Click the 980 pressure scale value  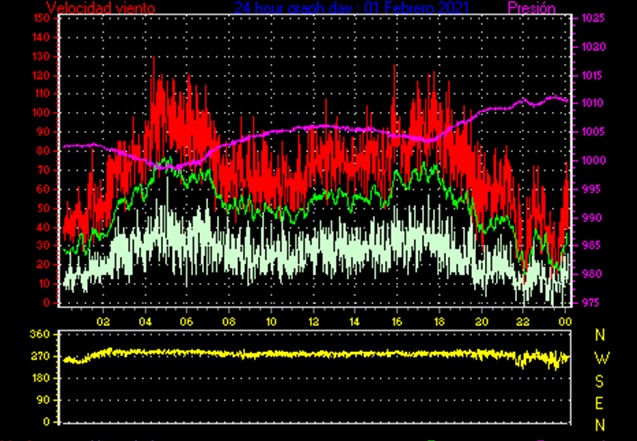click(590, 274)
